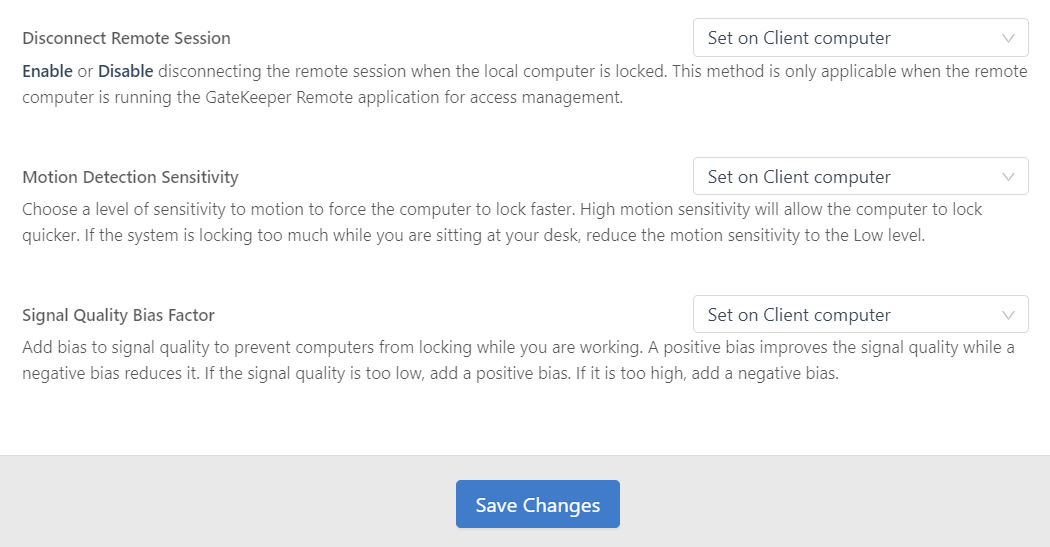Open the Motion Detection Sensitivity dropdown

click(860, 177)
